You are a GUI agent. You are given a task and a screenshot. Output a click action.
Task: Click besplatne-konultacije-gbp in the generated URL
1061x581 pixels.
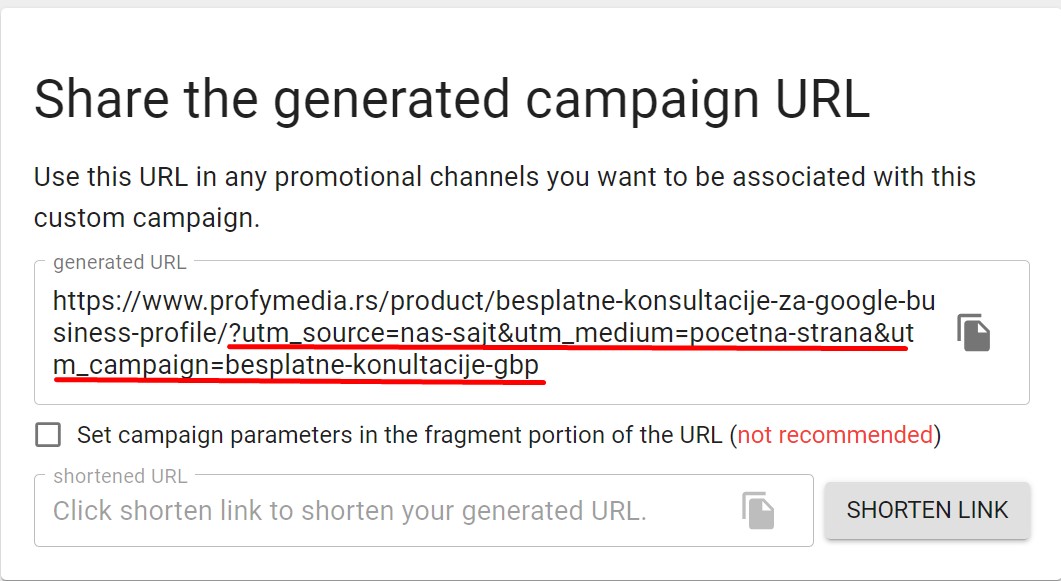(383, 367)
